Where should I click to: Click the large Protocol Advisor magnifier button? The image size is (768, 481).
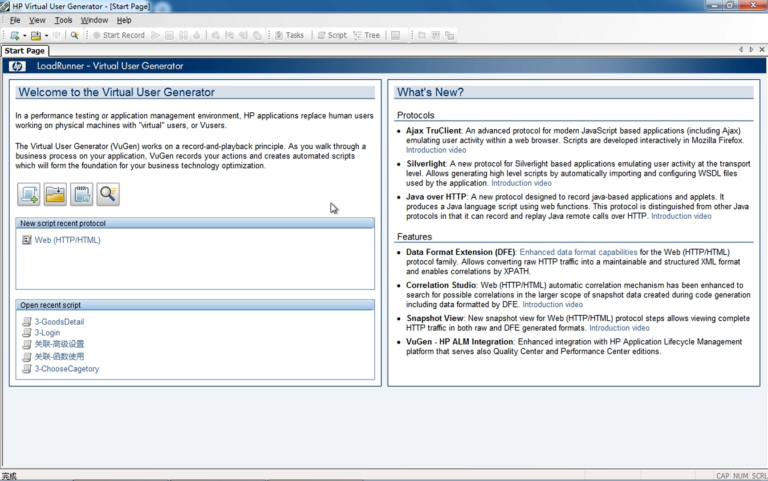[x=108, y=194]
